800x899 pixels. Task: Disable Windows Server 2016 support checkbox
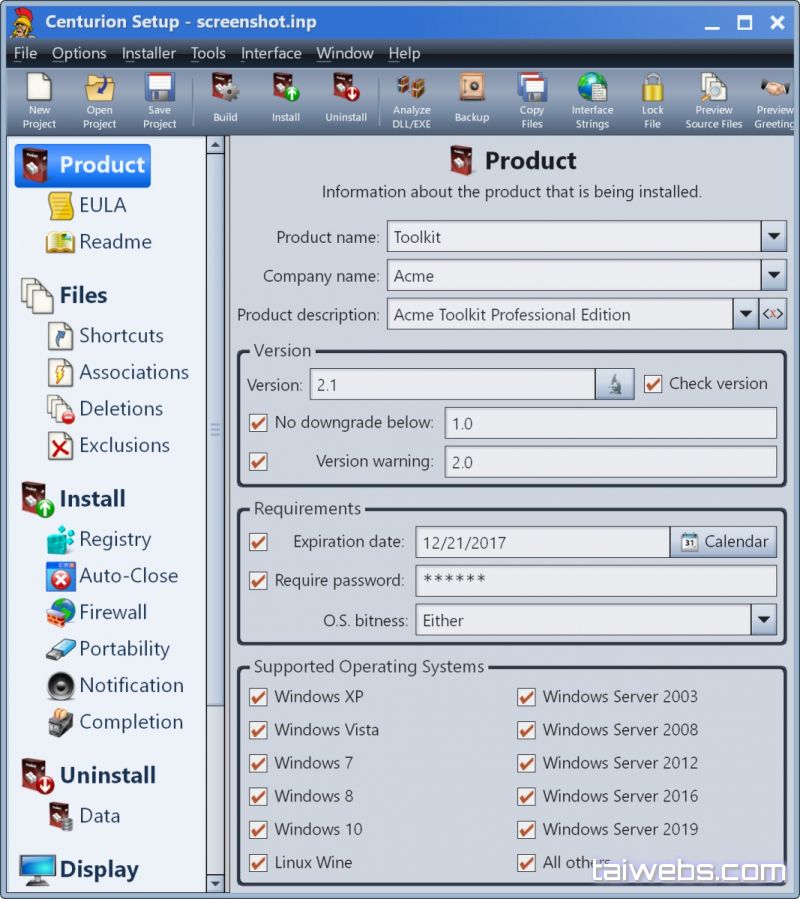[x=526, y=796]
